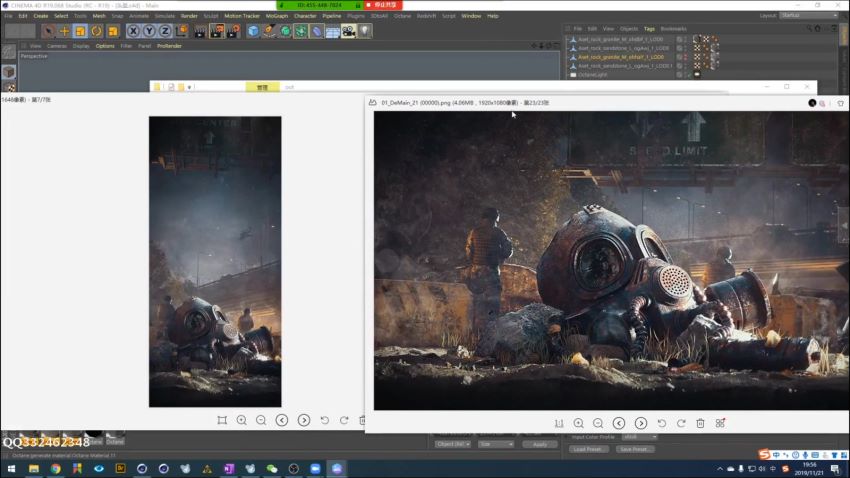This screenshot has height=478, width=850.
Task: Click the green array modeling icon
Action: point(301,31)
